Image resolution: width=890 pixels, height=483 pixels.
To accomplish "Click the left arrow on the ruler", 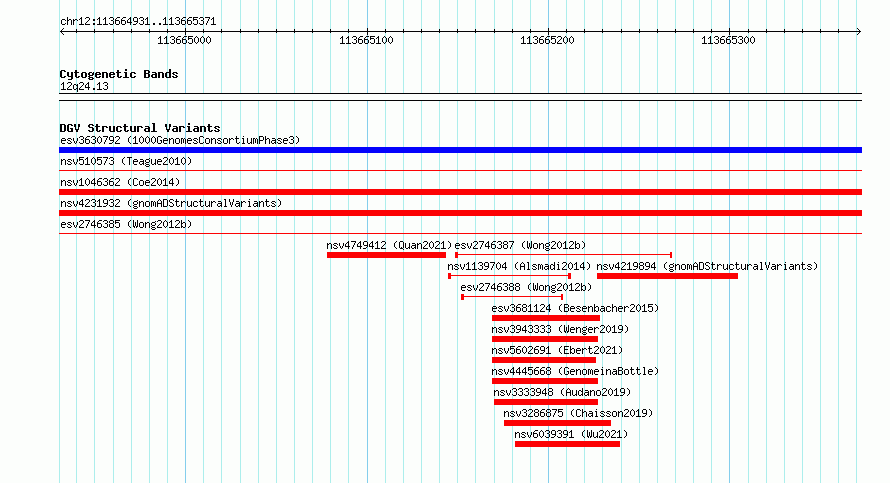I will click(x=62, y=32).
